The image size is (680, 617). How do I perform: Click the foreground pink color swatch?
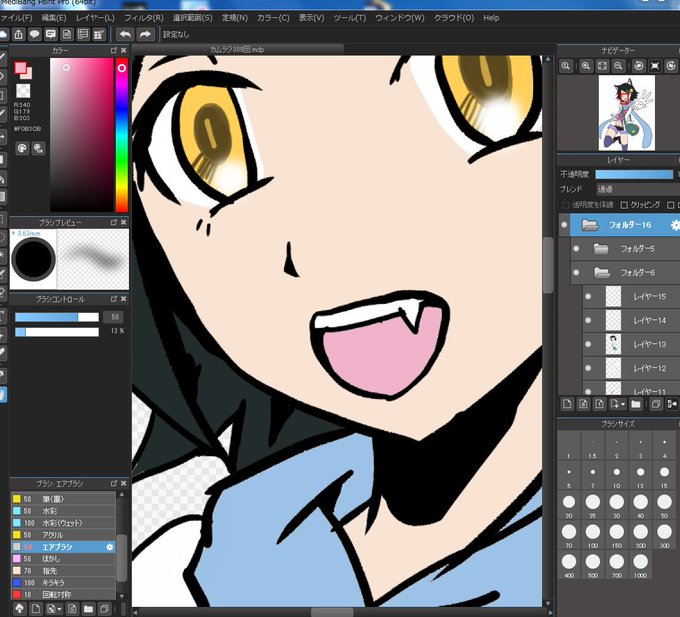20,68
